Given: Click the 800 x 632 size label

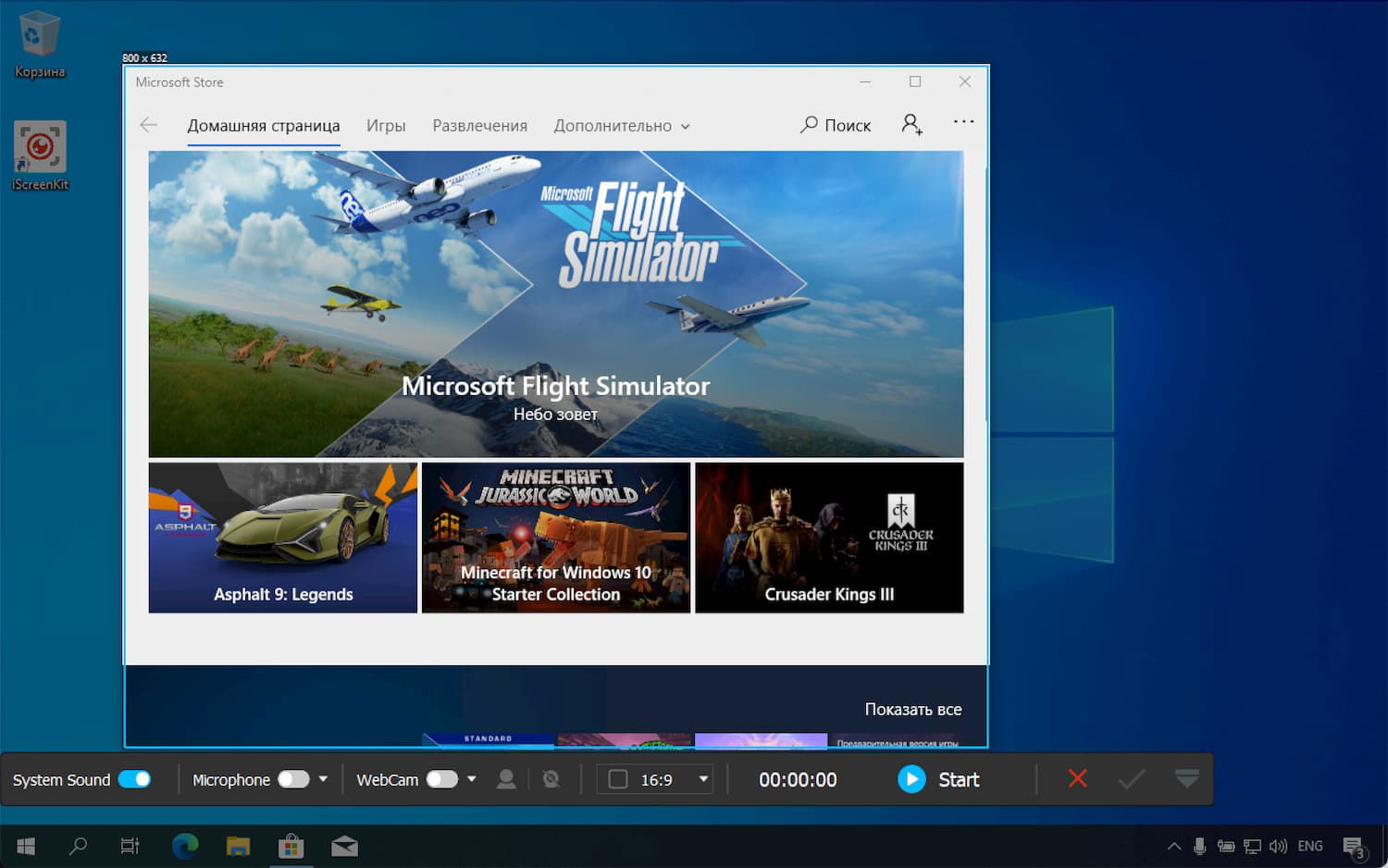Looking at the screenshot, I should [144, 57].
